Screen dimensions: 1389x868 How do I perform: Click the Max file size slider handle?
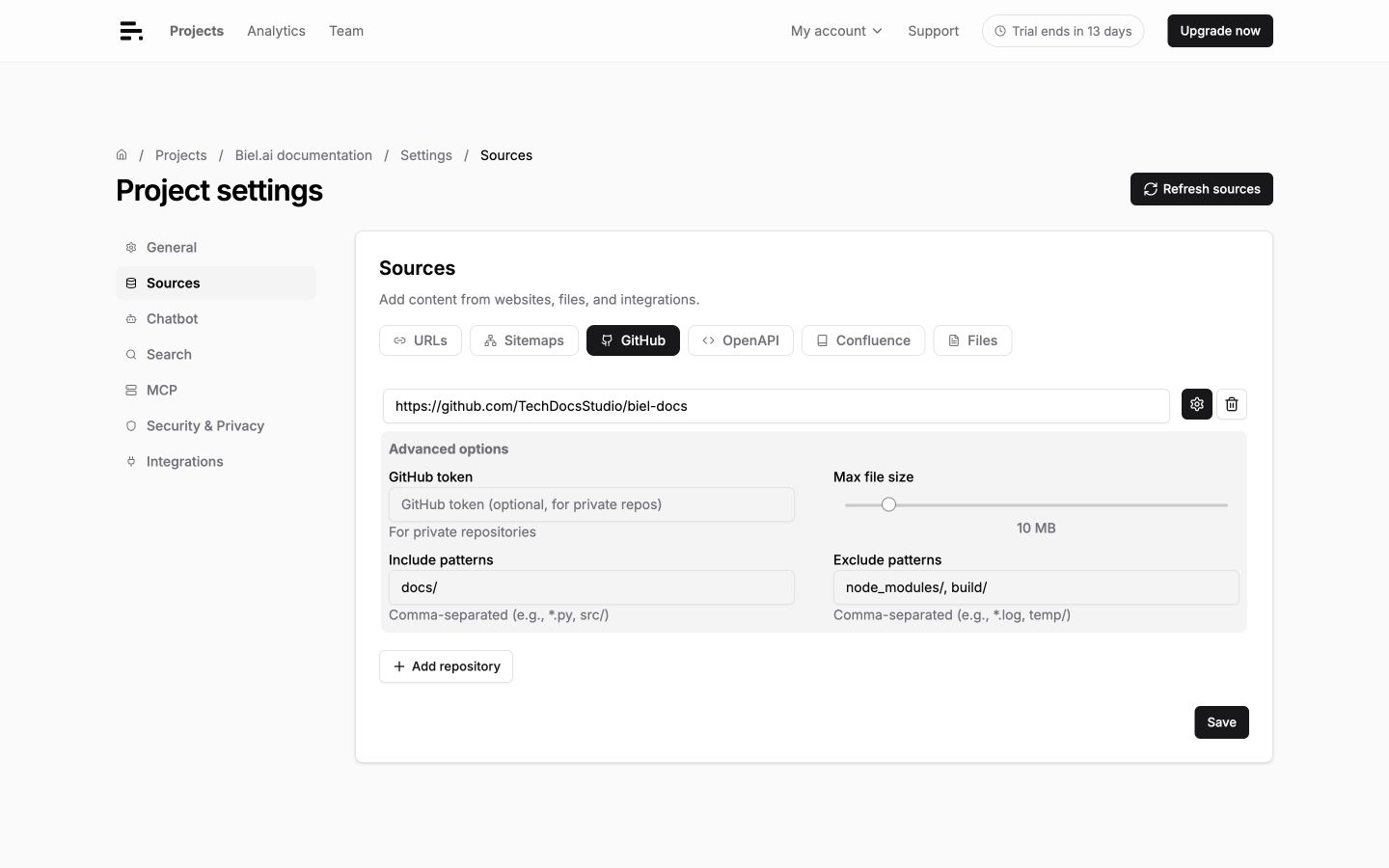tap(888, 504)
